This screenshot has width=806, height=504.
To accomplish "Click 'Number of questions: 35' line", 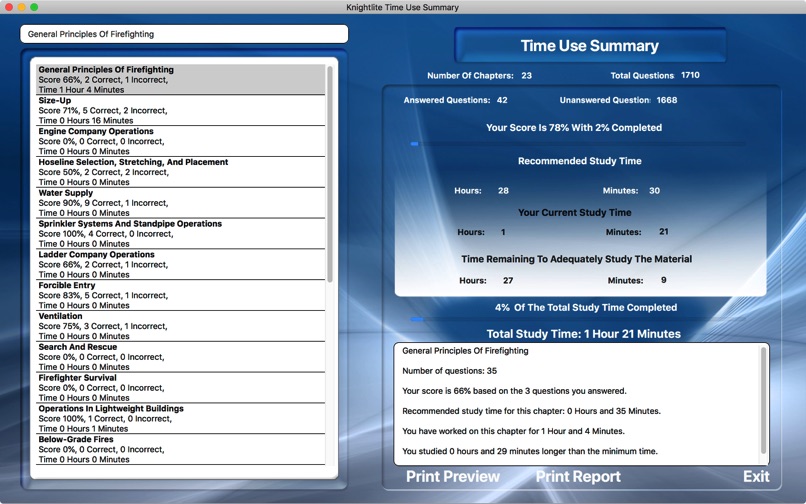I will [449, 371].
